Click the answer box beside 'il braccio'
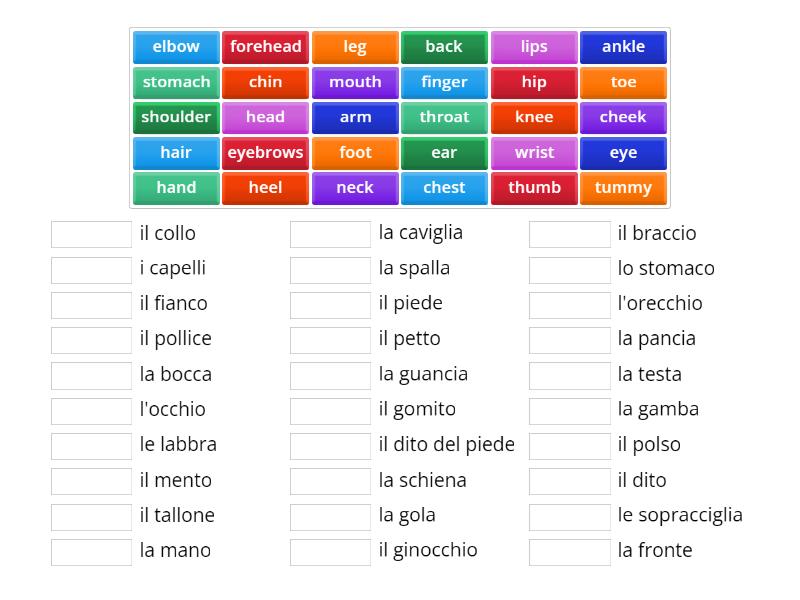The width and height of the screenshot is (800, 600). point(570,233)
